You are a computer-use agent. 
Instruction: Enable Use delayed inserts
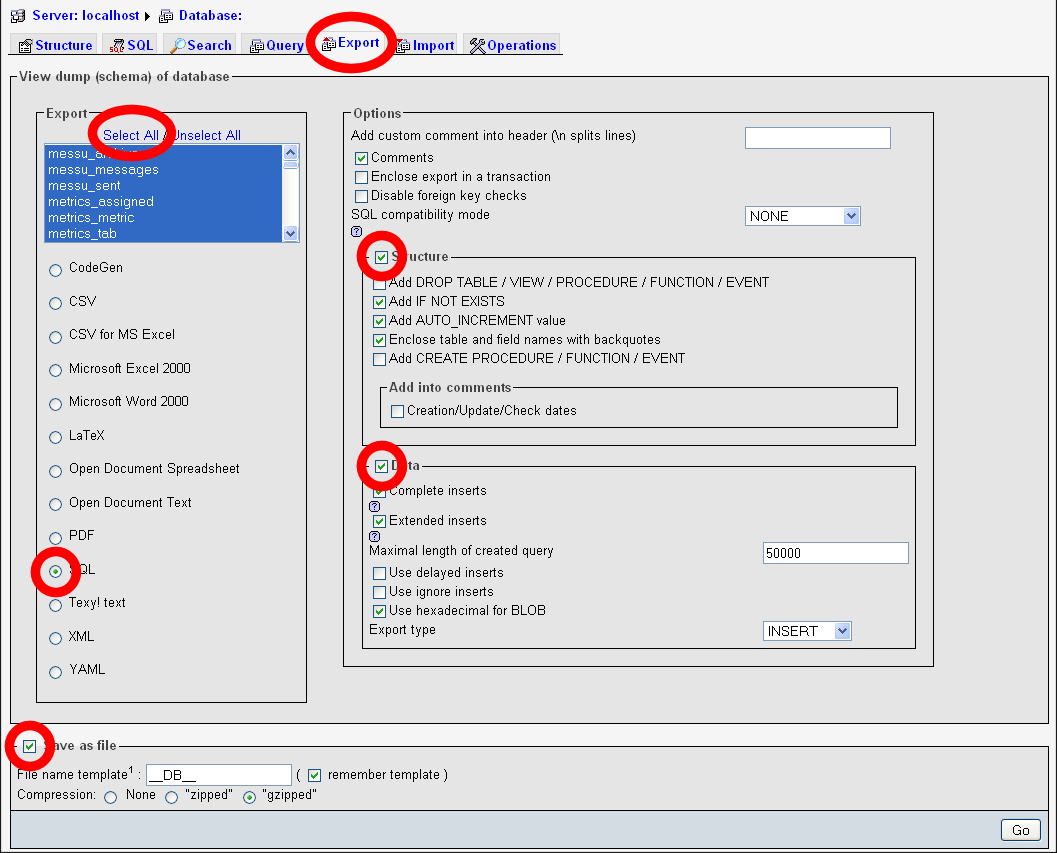click(380, 573)
